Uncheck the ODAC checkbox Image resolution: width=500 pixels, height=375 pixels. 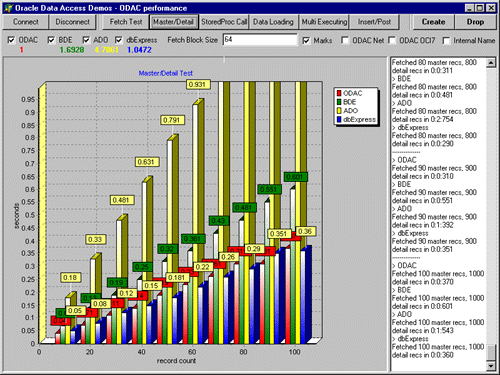coord(11,40)
